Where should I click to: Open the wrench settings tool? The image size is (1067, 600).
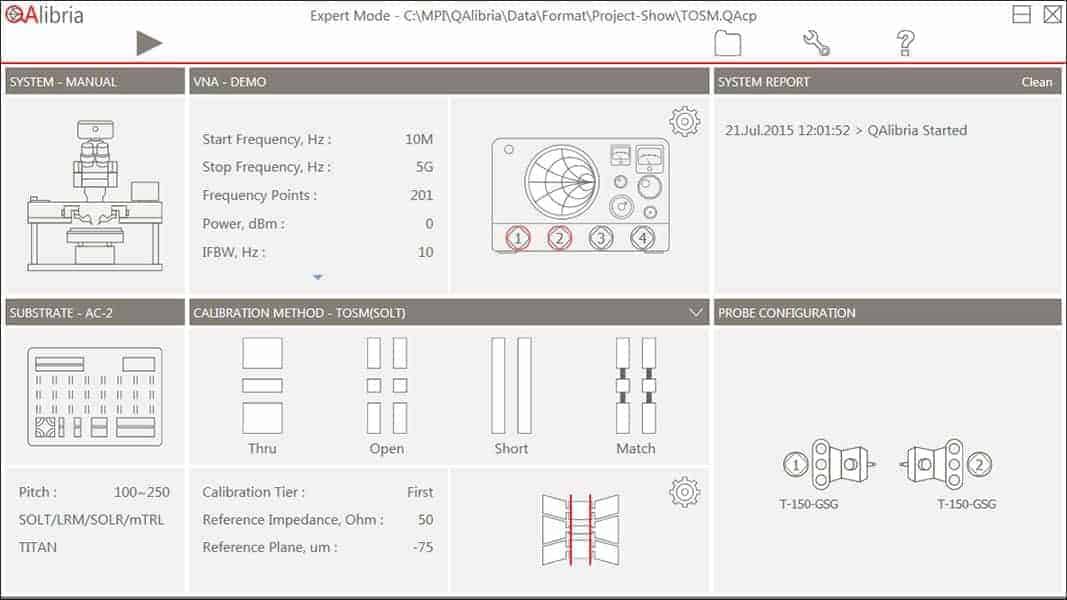pos(816,43)
